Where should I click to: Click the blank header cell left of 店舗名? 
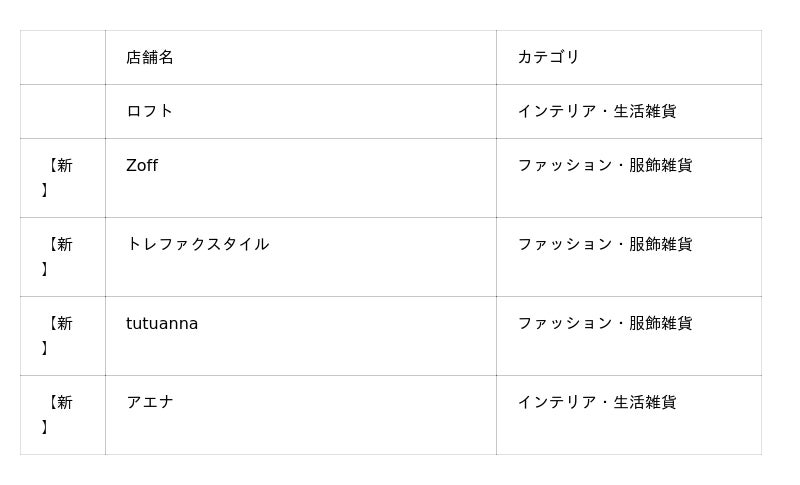[62, 57]
